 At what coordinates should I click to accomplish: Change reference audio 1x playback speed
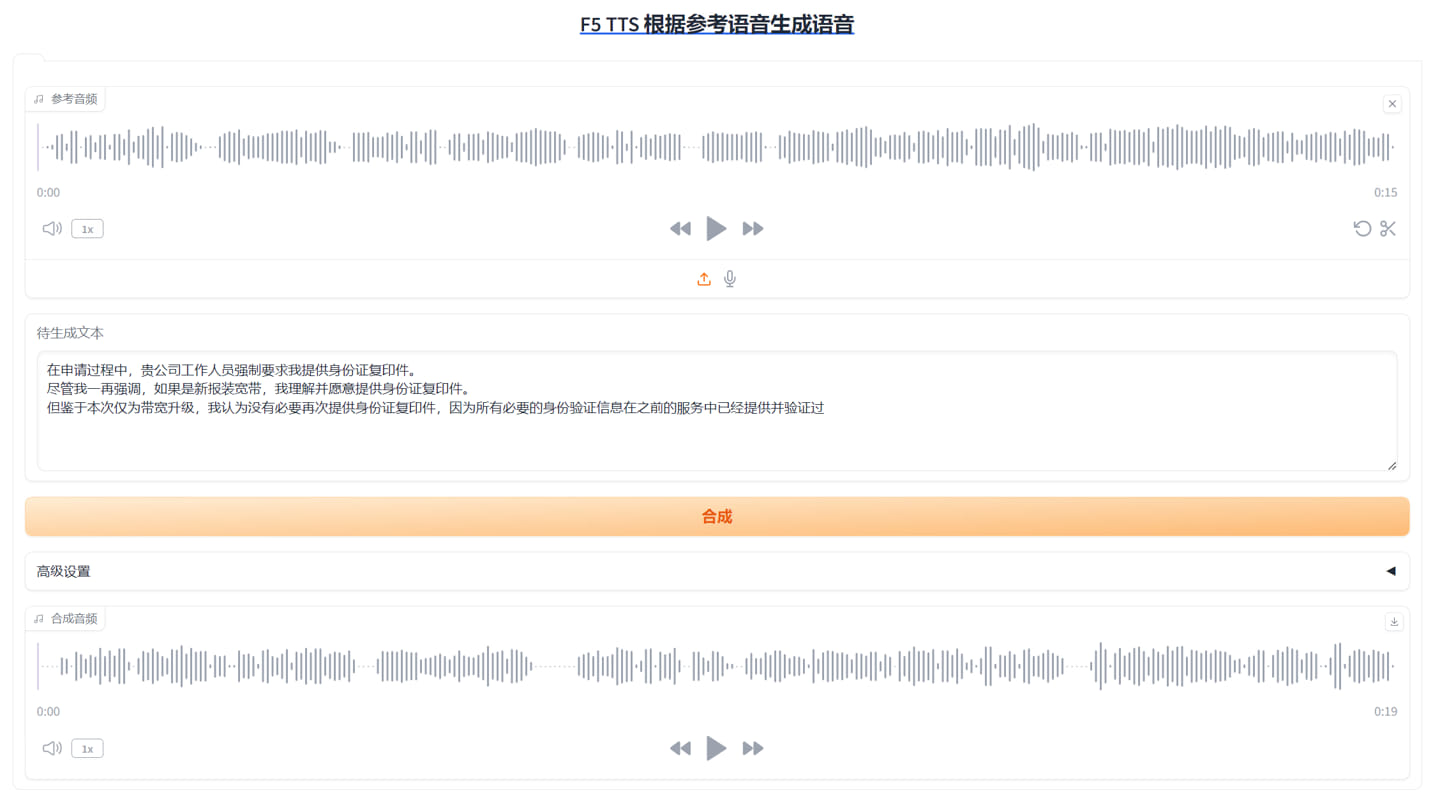[x=87, y=229]
